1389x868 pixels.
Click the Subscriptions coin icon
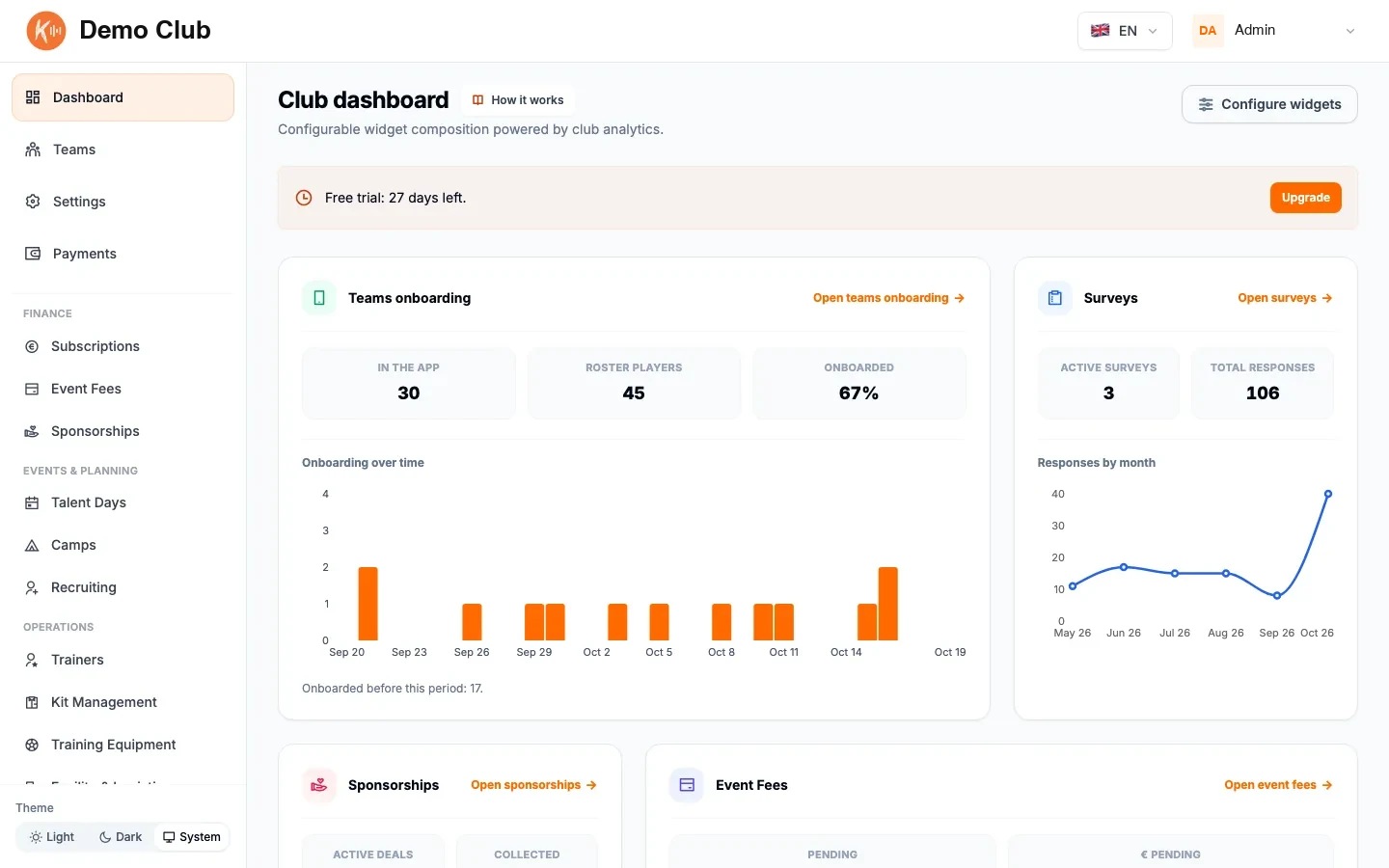click(x=32, y=346)
